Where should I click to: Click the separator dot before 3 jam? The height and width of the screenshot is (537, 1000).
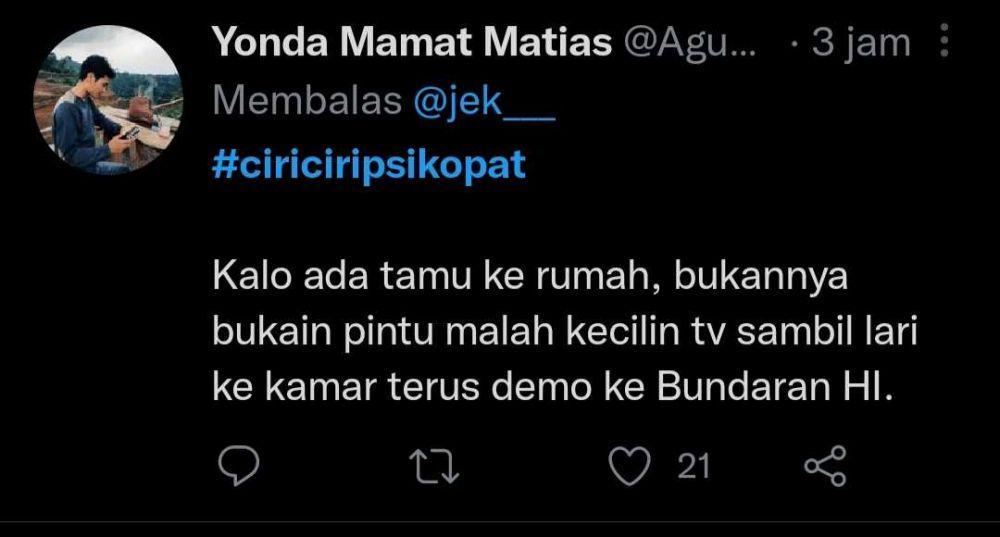coord(795,44)
